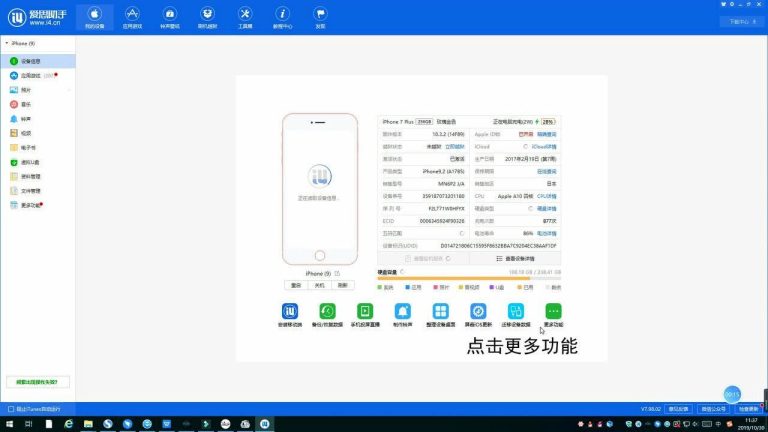Viewport: 768px width, 432px height.
Task: Click the jailbreak-now link in jailbreak status row
Action: [455, 146]
